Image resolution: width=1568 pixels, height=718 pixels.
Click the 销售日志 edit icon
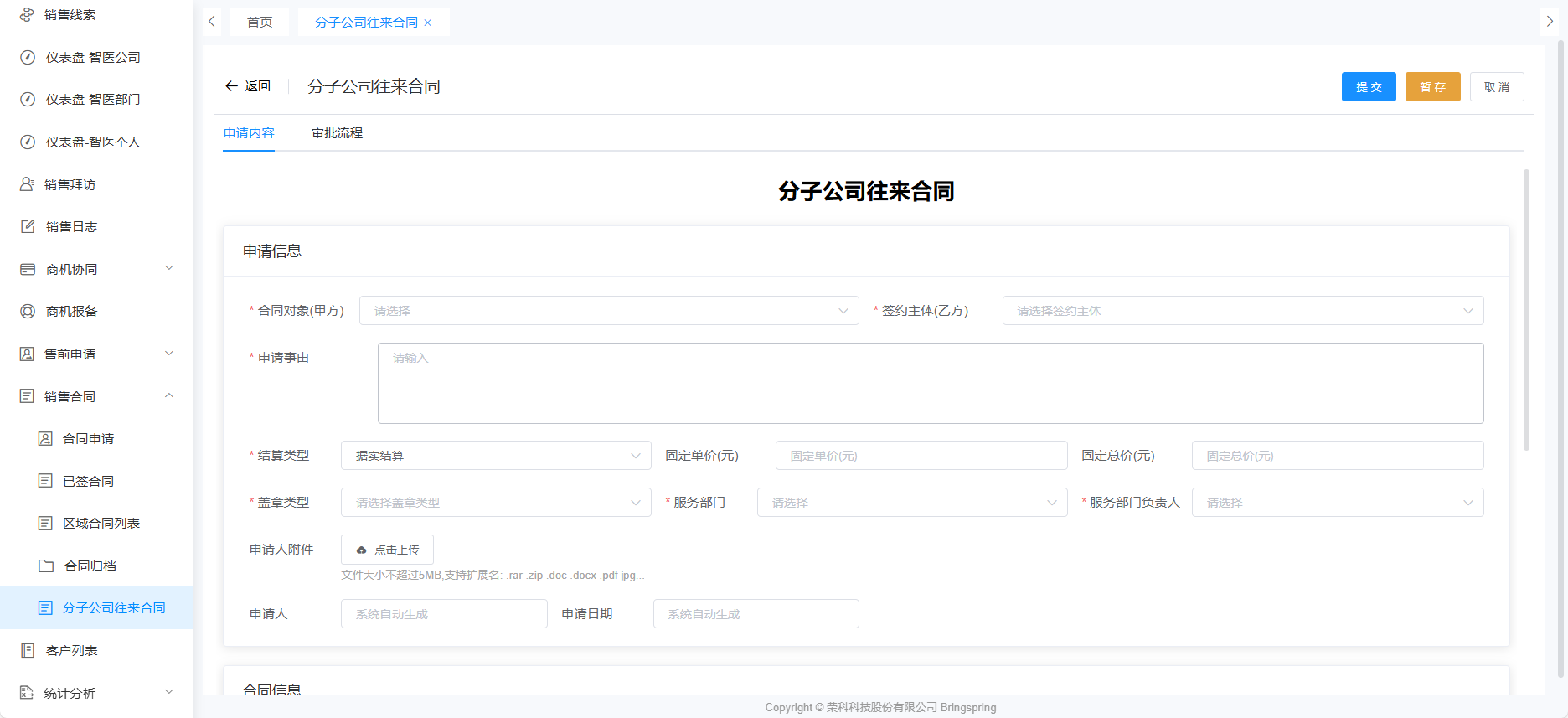click(x=28, y=226)
